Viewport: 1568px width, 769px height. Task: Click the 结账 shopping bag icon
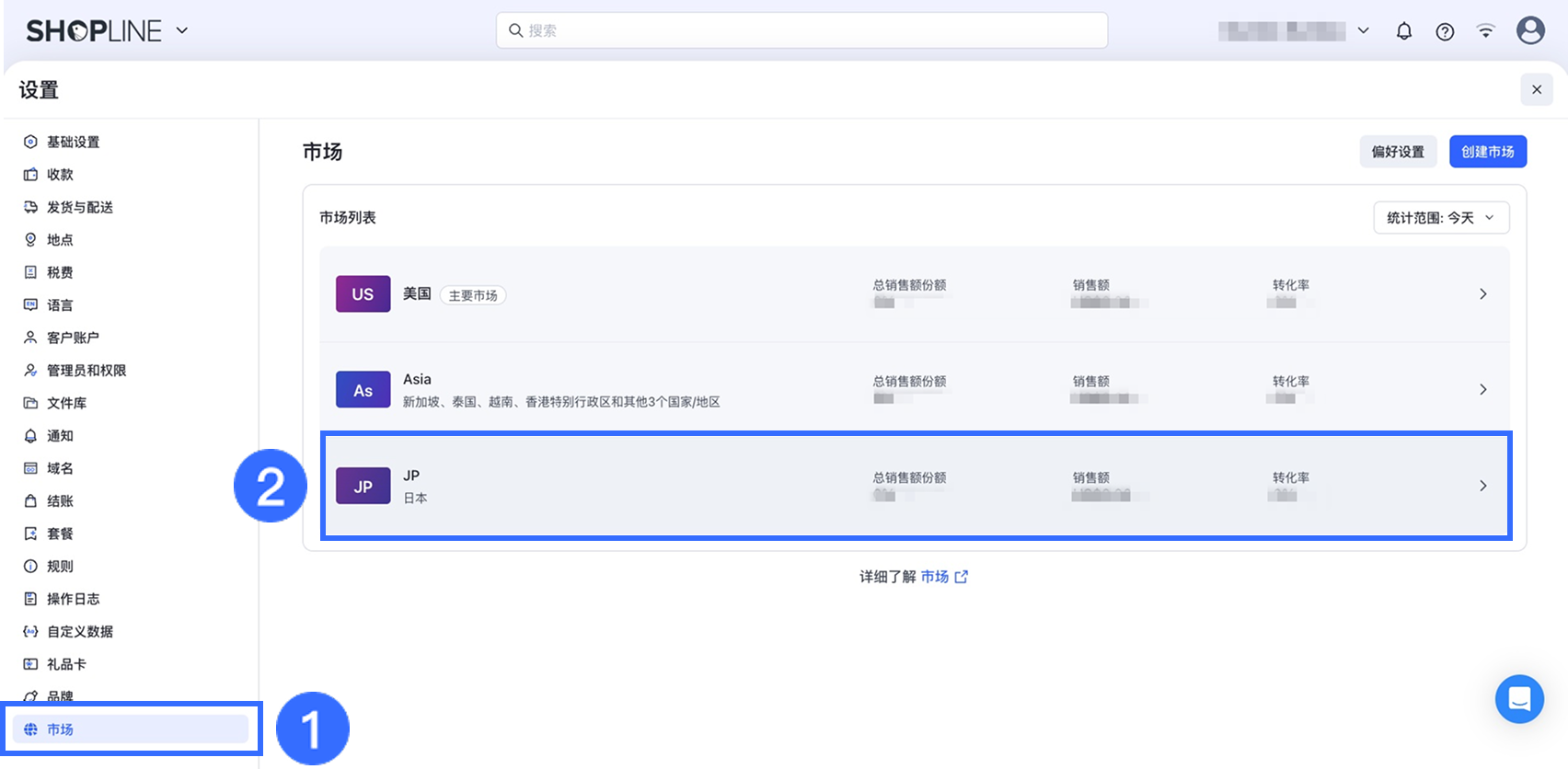coord(30,500)
